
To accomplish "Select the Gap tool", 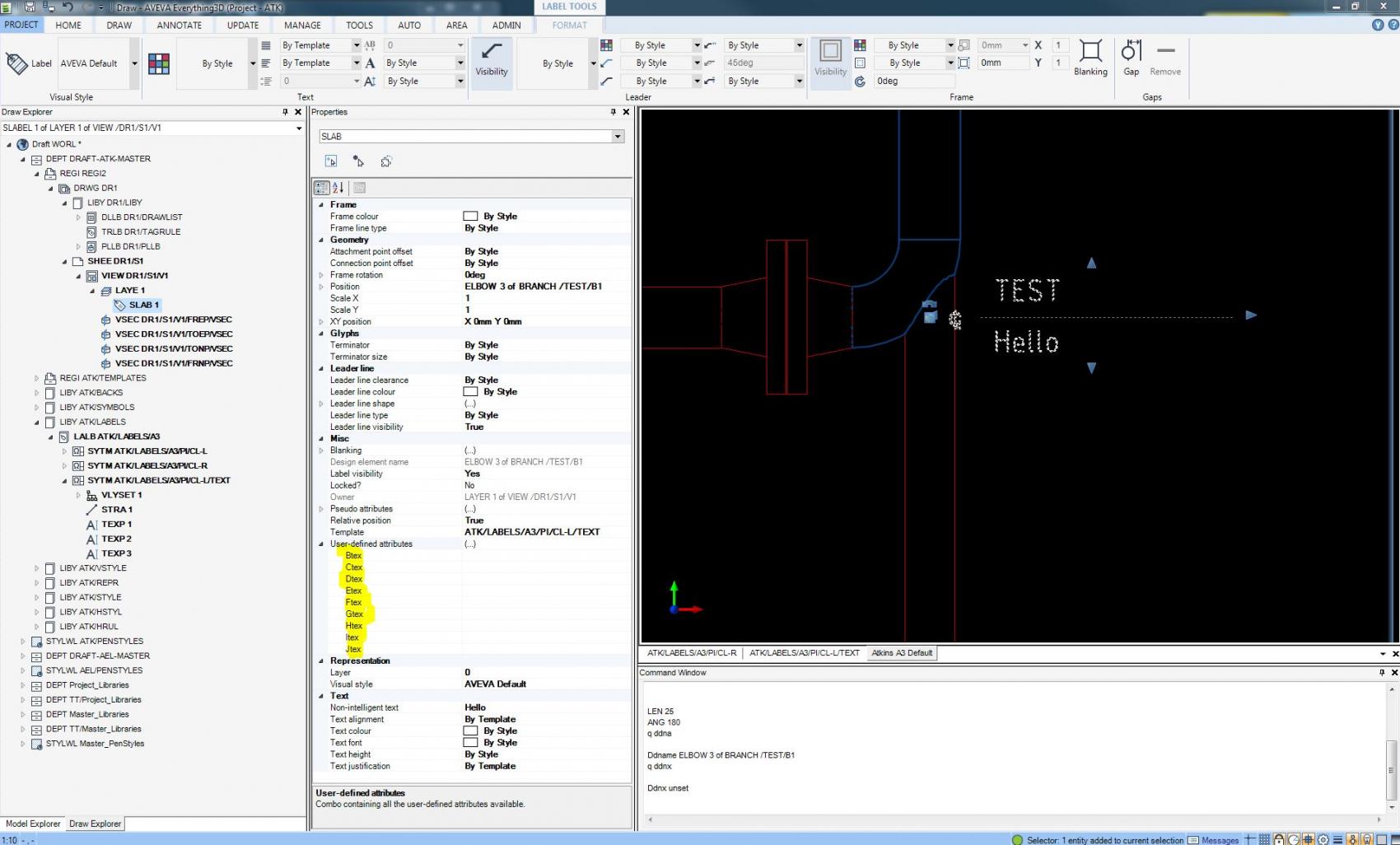I will [x=1132, y=58].
